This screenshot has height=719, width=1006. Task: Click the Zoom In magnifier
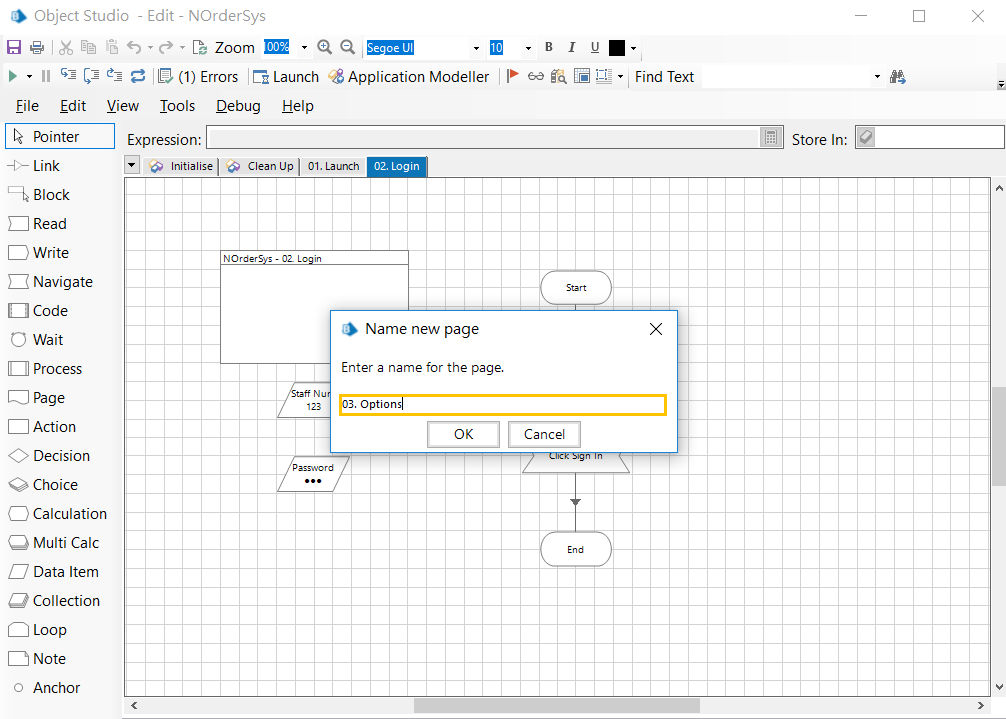click(325, 47)
